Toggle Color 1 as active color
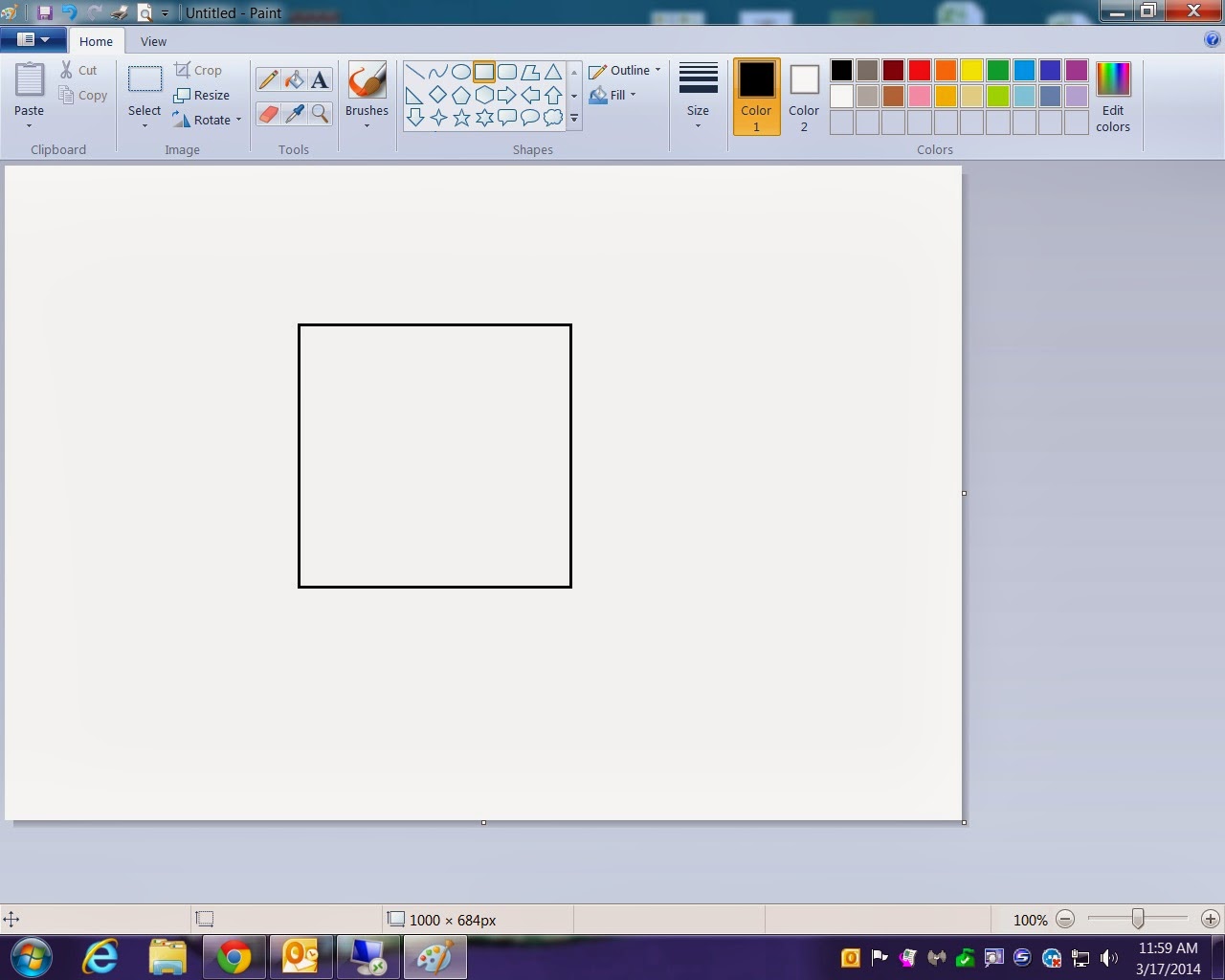 (x=756, y=96)
